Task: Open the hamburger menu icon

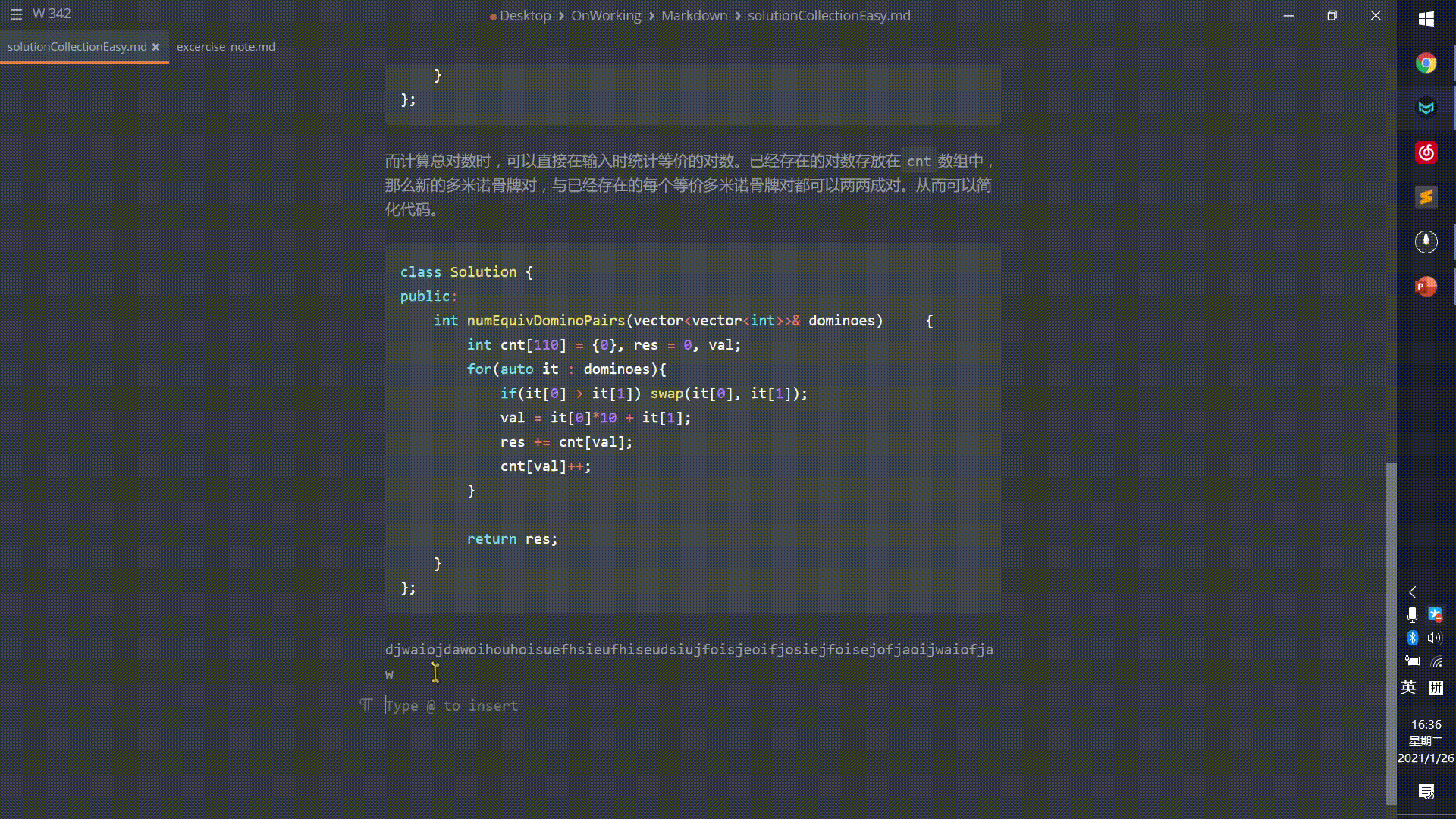Action: (16, 14)
